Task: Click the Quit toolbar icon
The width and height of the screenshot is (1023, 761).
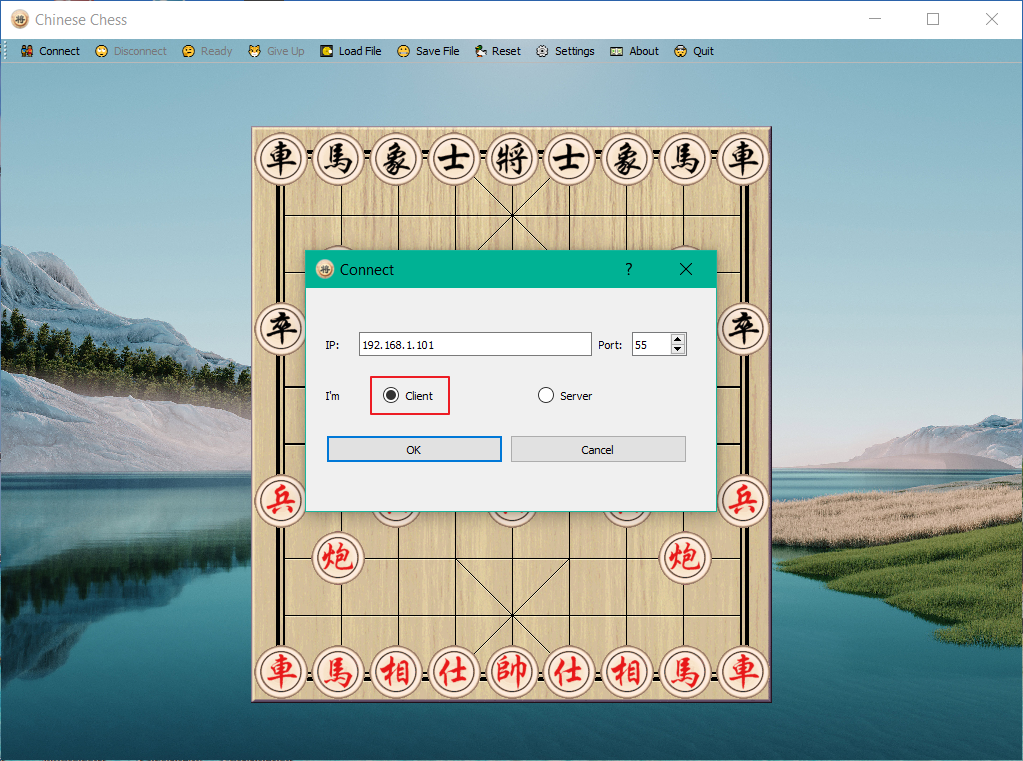Action: pyautogui.click(x=681, y=51)
